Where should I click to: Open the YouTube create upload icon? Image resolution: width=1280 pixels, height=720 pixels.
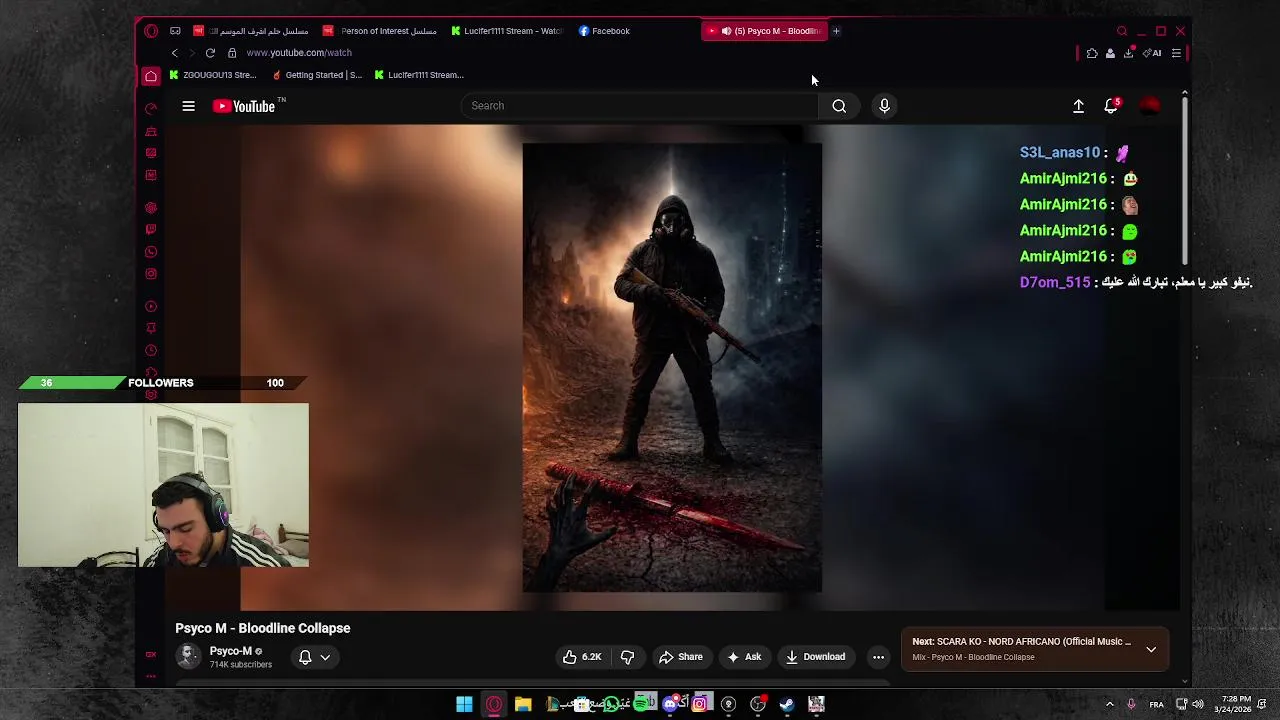coord(1078,106)
